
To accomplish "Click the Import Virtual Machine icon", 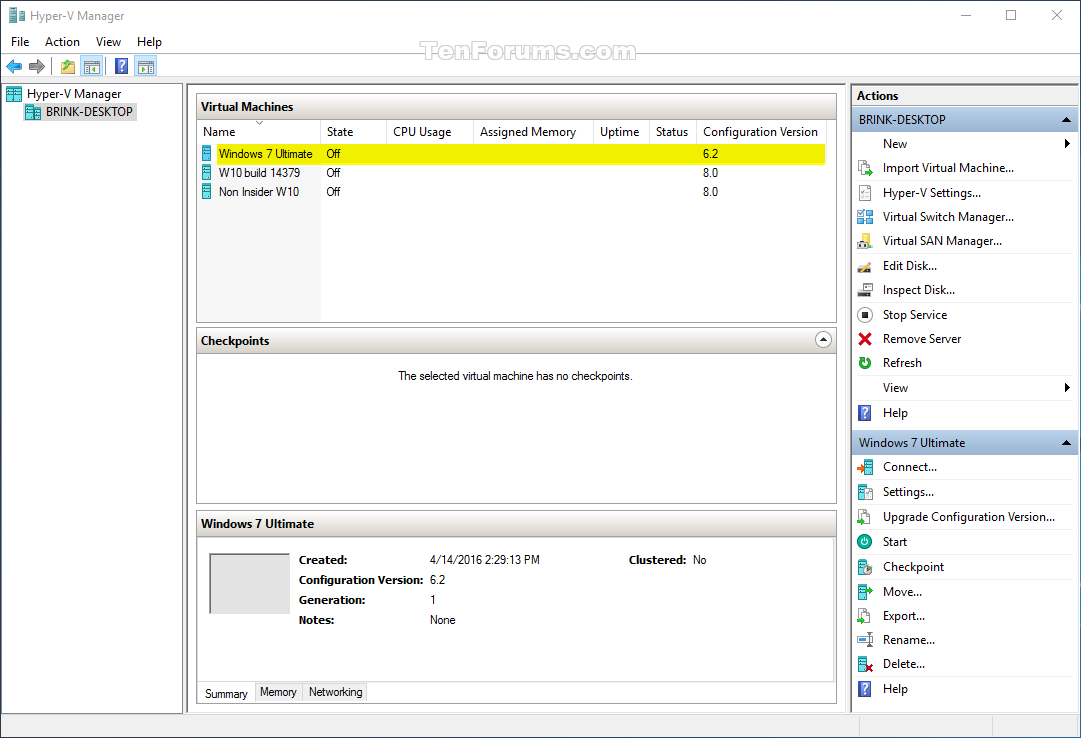I will [x=865, y=168].
